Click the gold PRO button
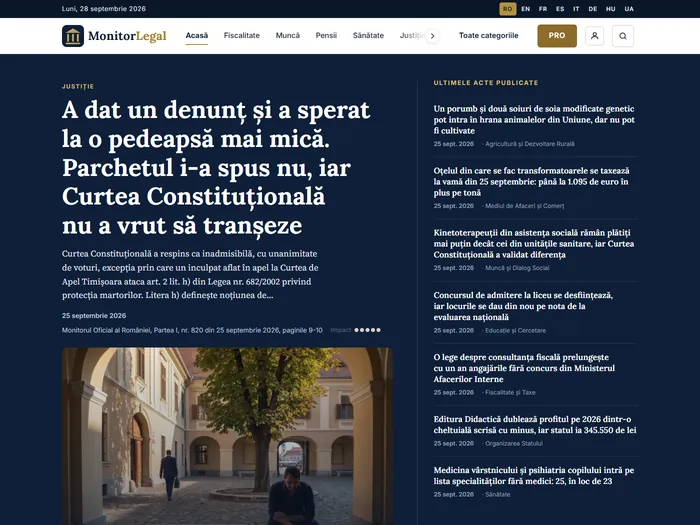This screenshot has height=525, width=700. coord(557,36)
